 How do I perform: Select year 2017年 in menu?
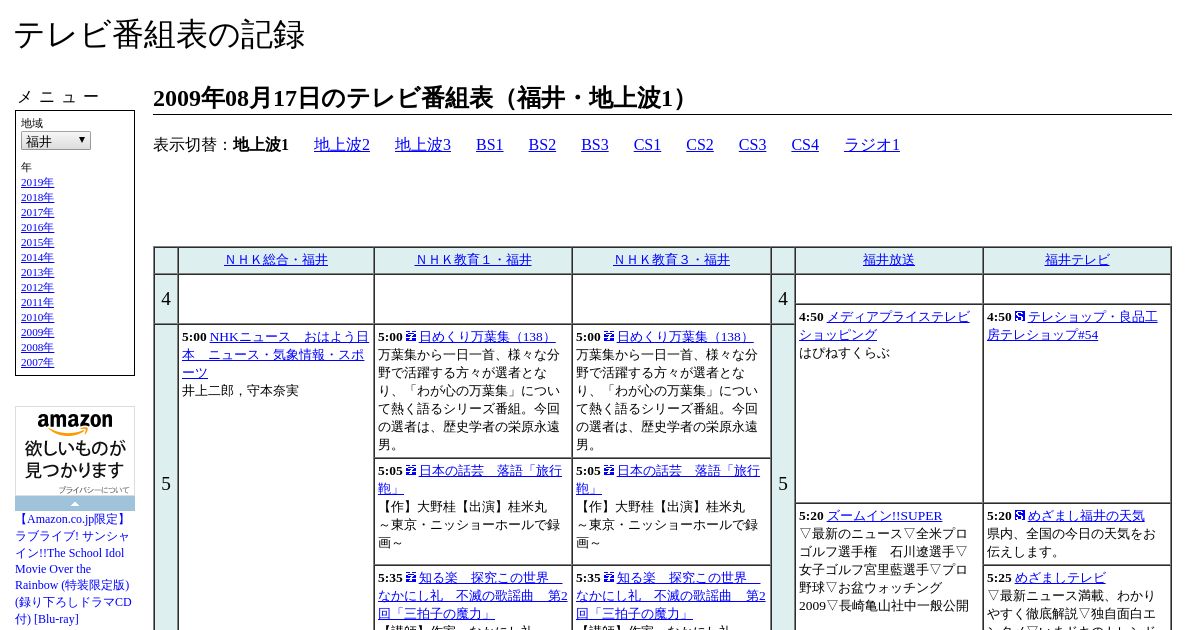[x=37, y=213]
